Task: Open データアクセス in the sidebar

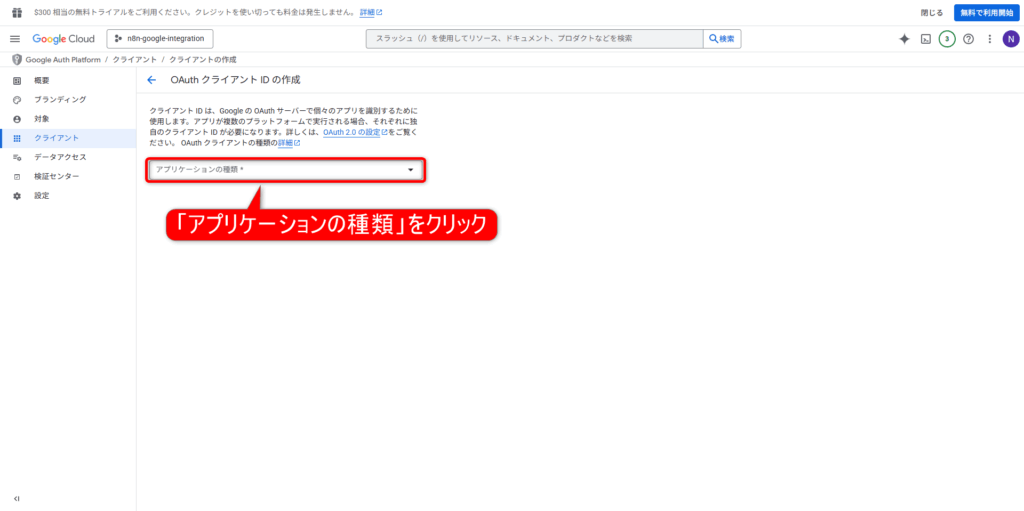Action: 60,157
